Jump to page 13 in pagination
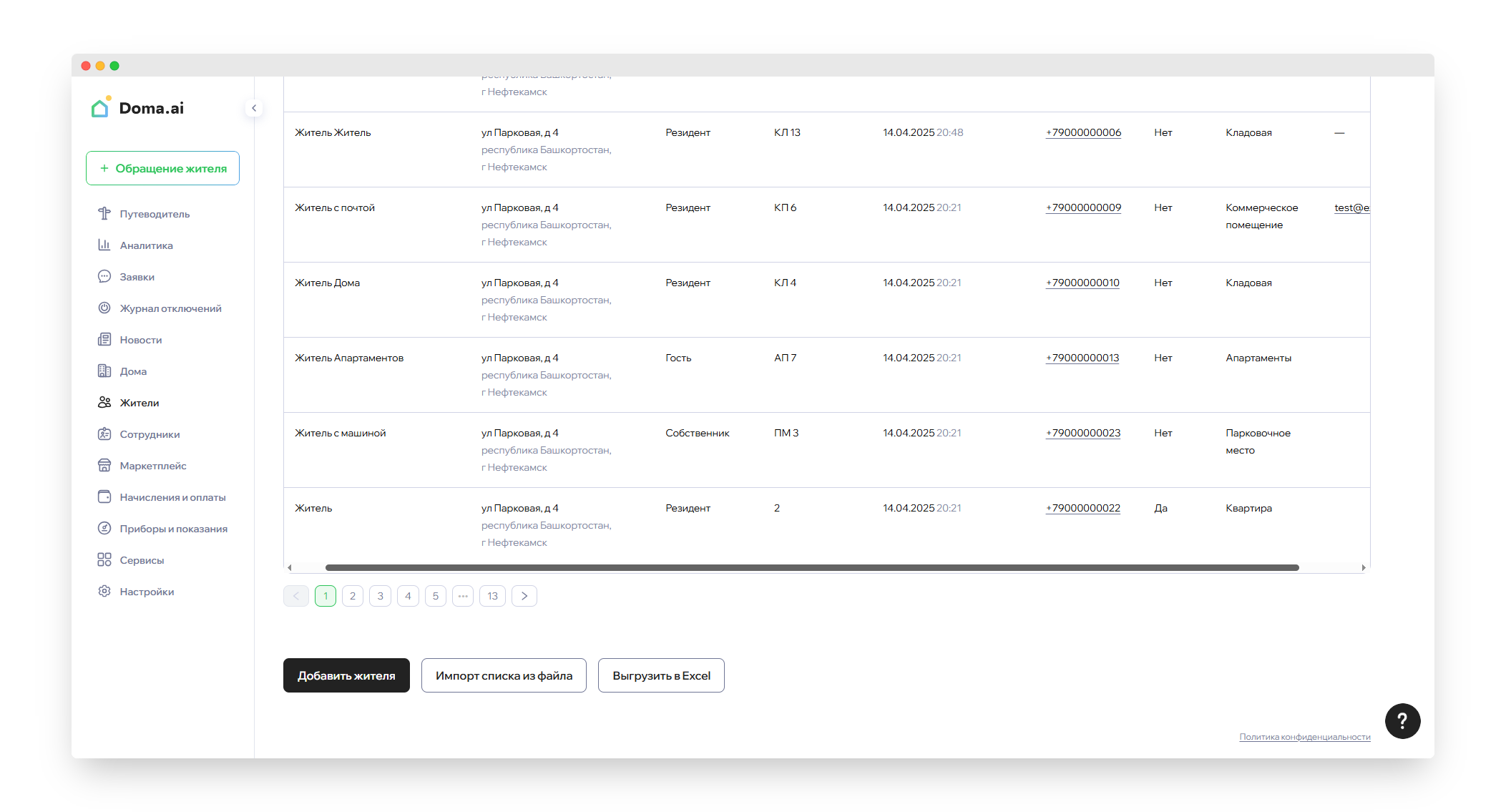1506x812 pixels. (492, 596)
